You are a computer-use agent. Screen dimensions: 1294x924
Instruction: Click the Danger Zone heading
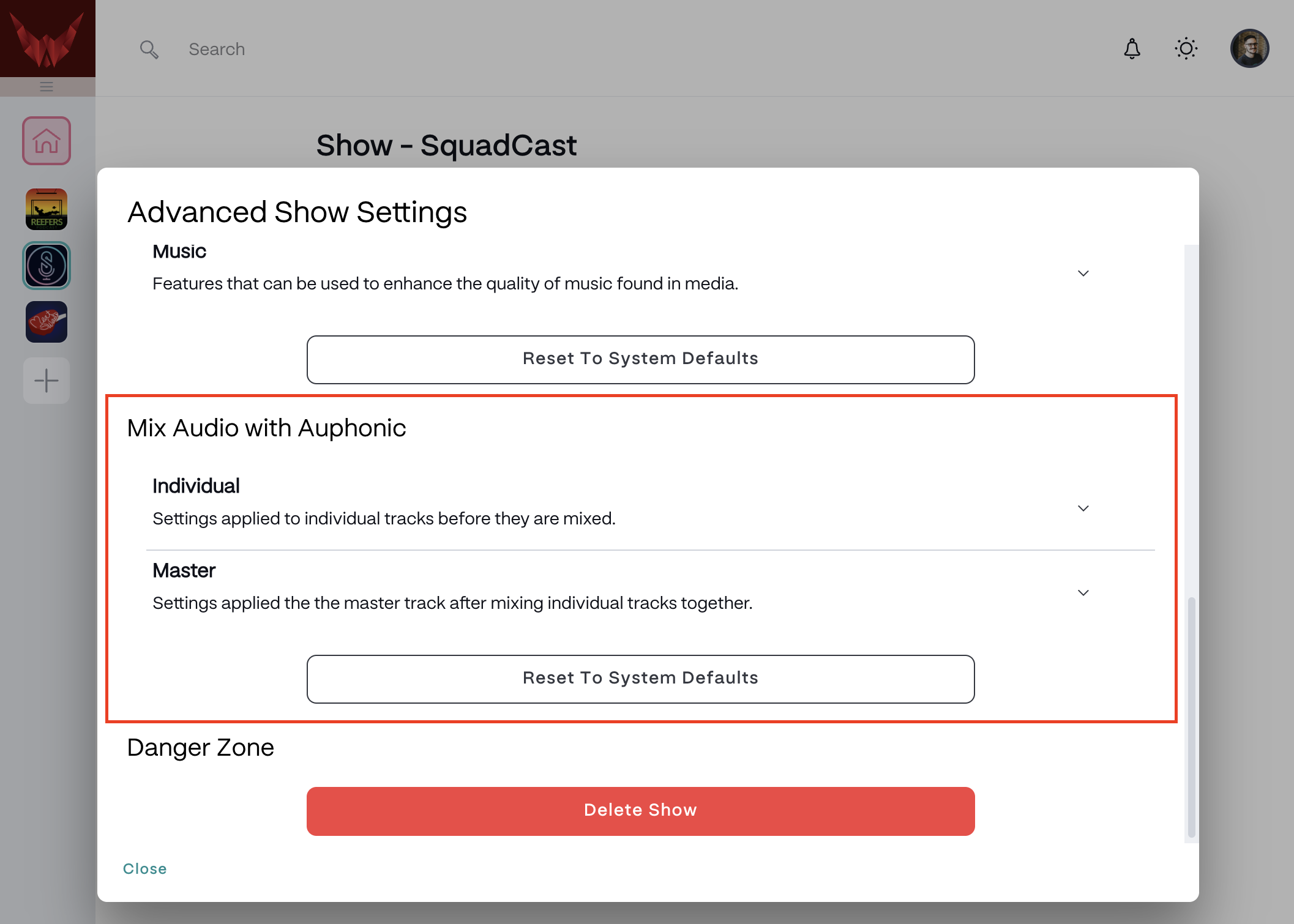coord(201,747)
